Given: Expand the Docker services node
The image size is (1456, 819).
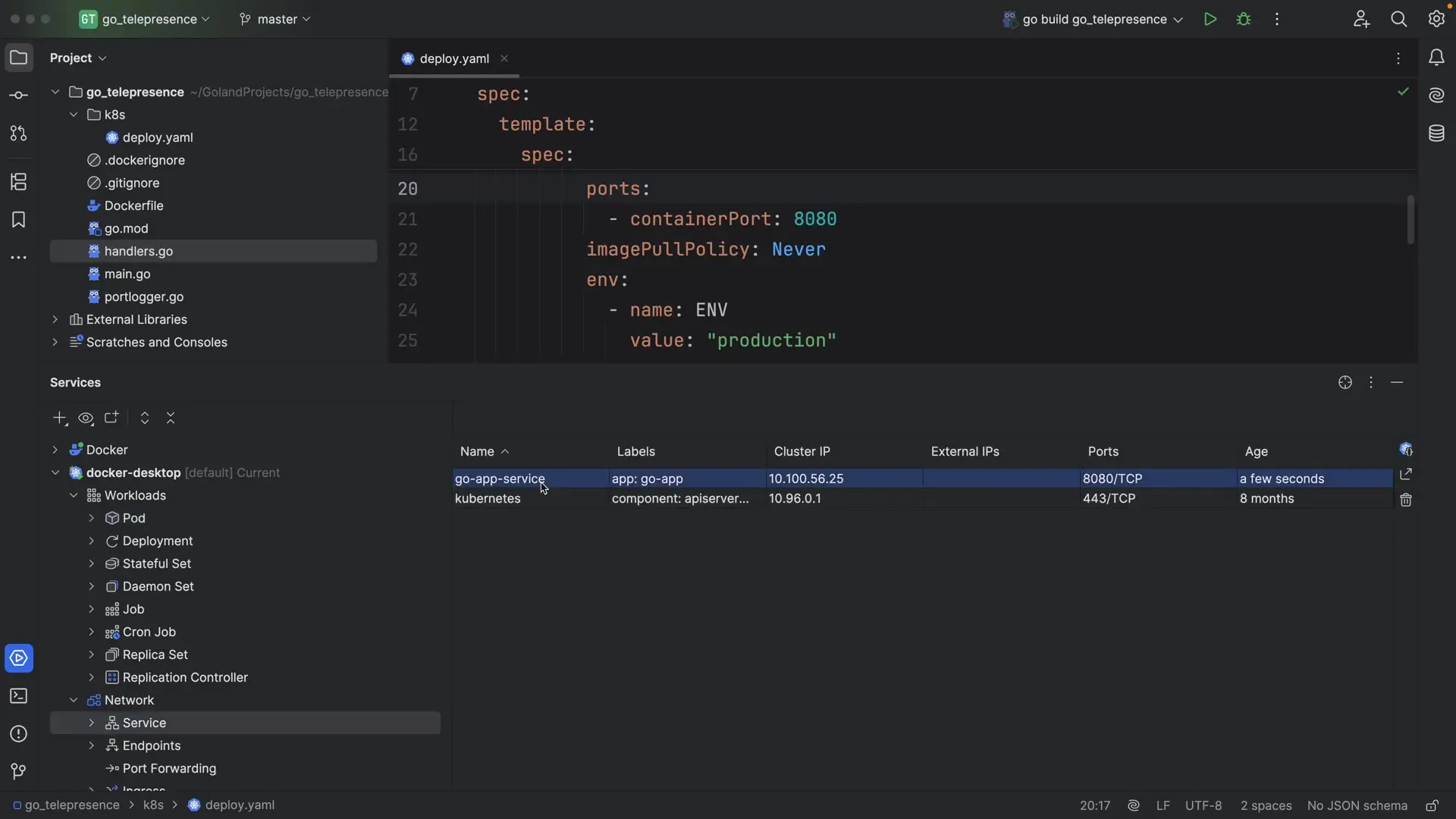Looking at the screenshot, I should (55, 450).
